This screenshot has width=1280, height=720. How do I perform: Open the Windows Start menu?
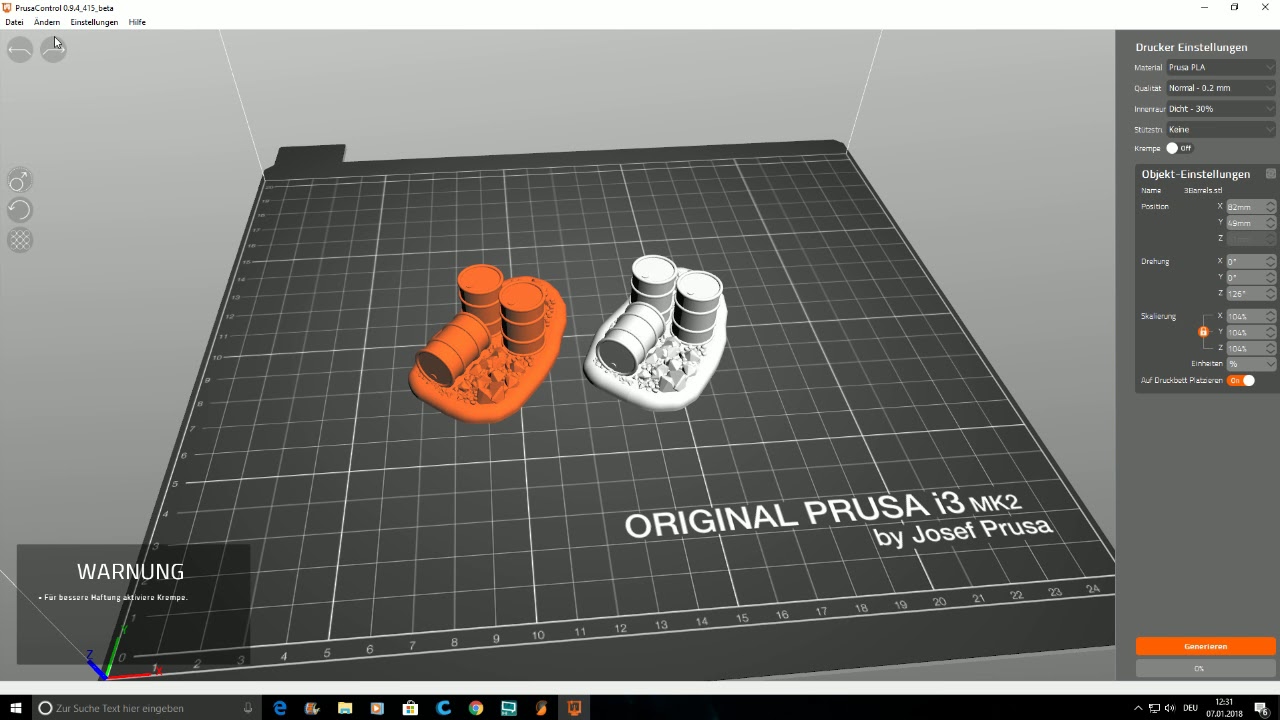click(15, 708)
